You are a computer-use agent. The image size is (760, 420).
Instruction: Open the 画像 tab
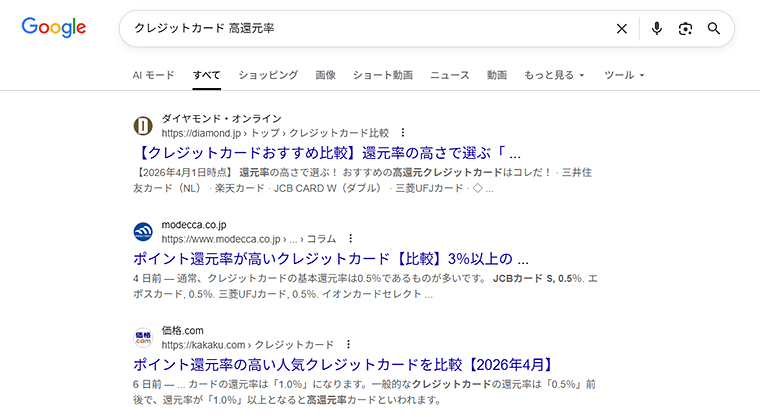pos(325,75)
